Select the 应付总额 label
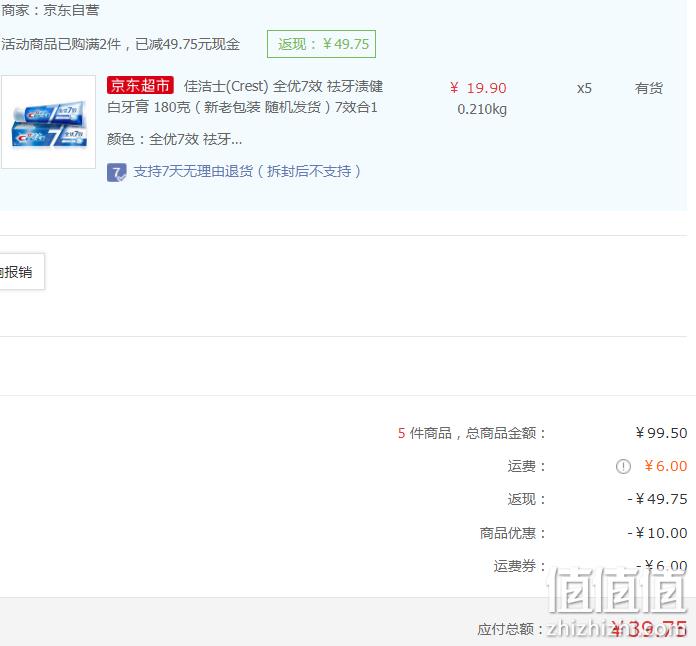The width and height of the screenshot is (696, 646). [510, 629]
